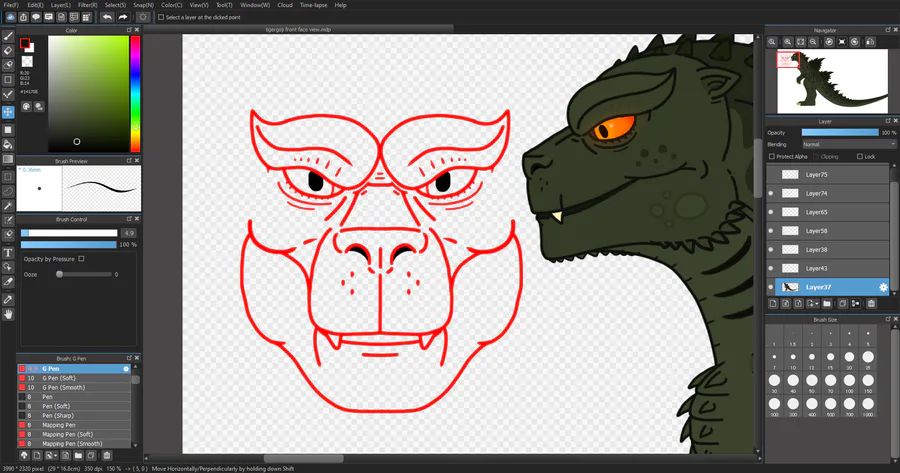
Task: Select the Move tool
Action: coord(8,112)
